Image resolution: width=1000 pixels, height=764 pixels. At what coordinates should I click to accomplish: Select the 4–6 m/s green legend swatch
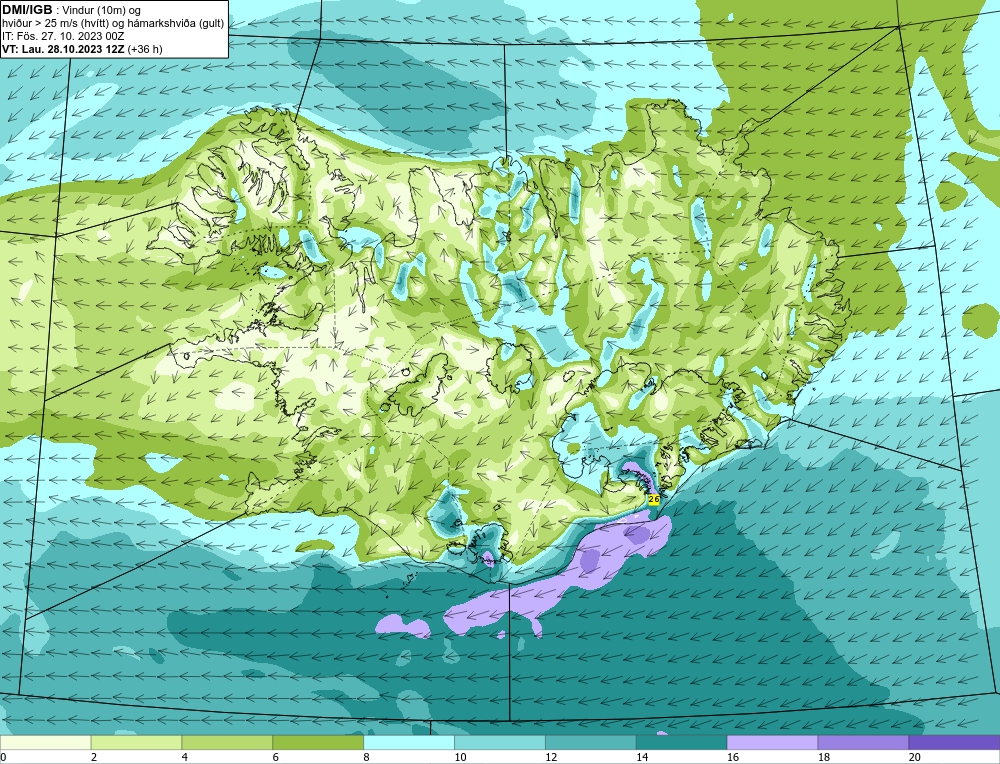click(227, 742)
